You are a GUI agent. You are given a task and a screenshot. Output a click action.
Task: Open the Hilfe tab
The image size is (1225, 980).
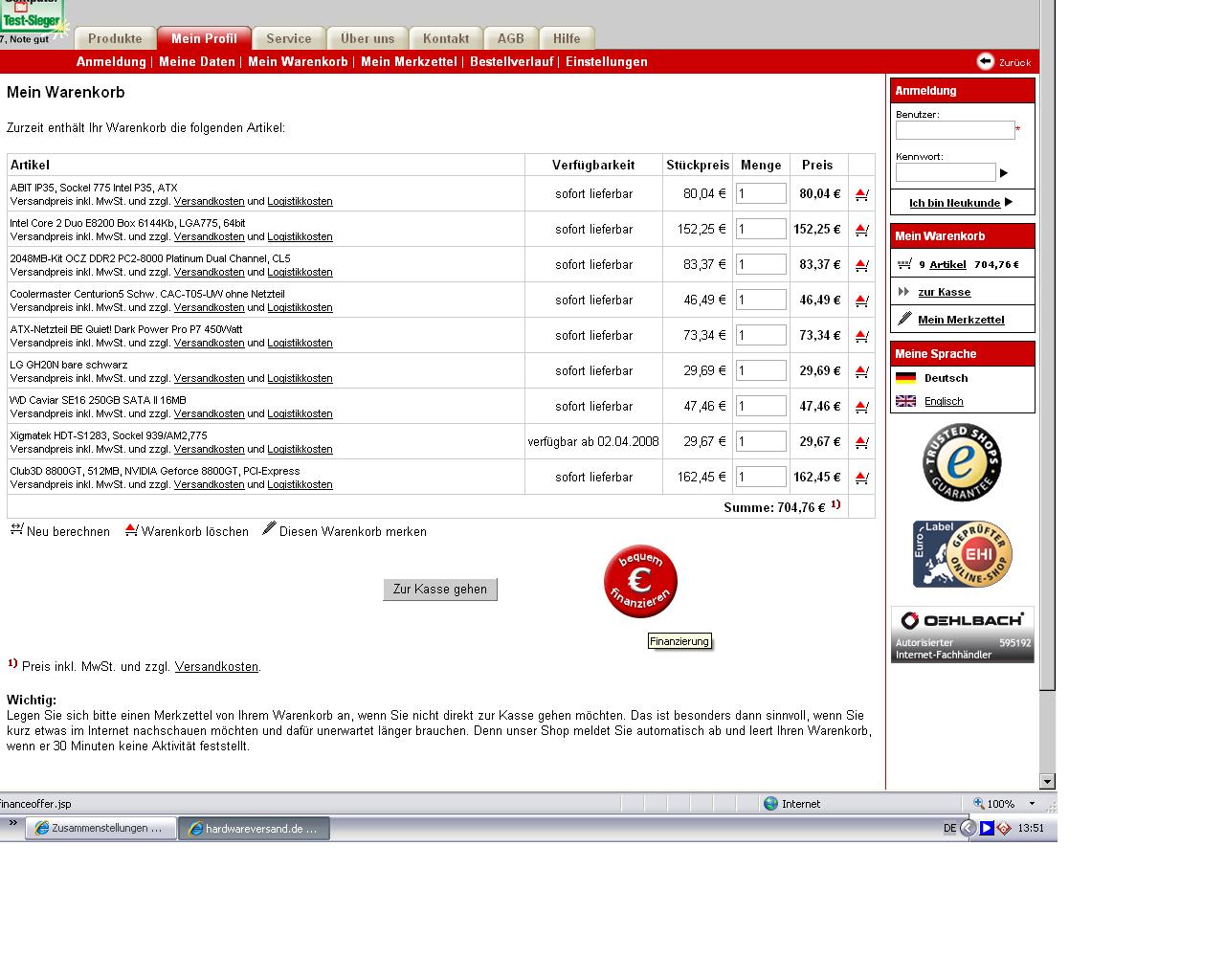567,38
